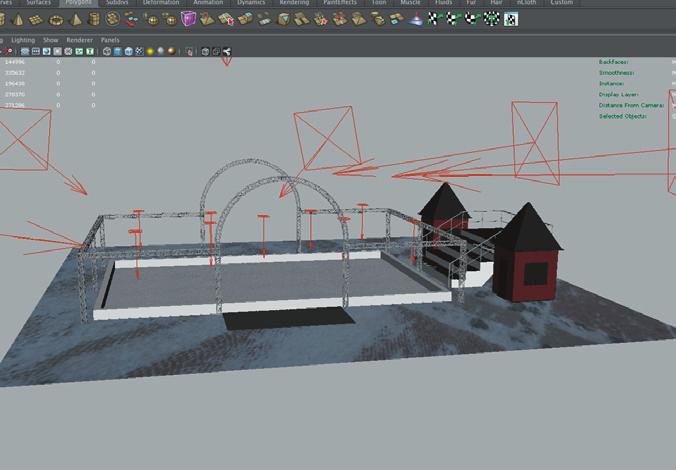Switch to the Toon shelf tab
676x470 pixels.
pos(379,3)
